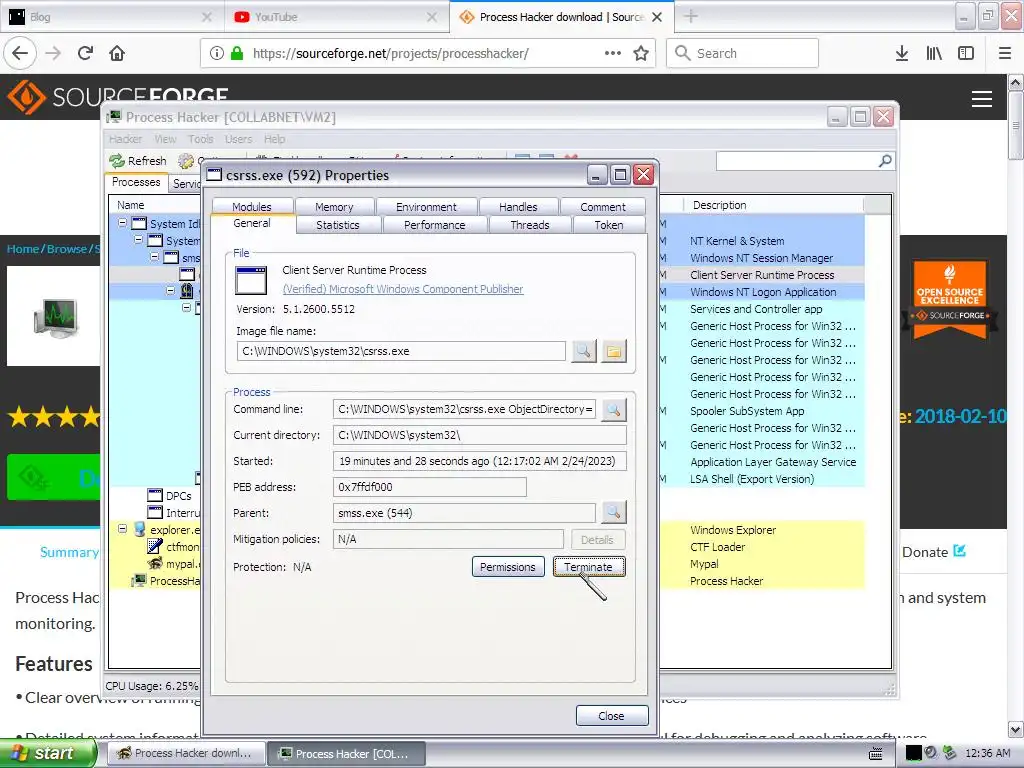This screenshot has width=1024, height=768.
Task: Click Refresh in Process Hacker toolbar
Action: pyautogui.click(x=138, y=161)
